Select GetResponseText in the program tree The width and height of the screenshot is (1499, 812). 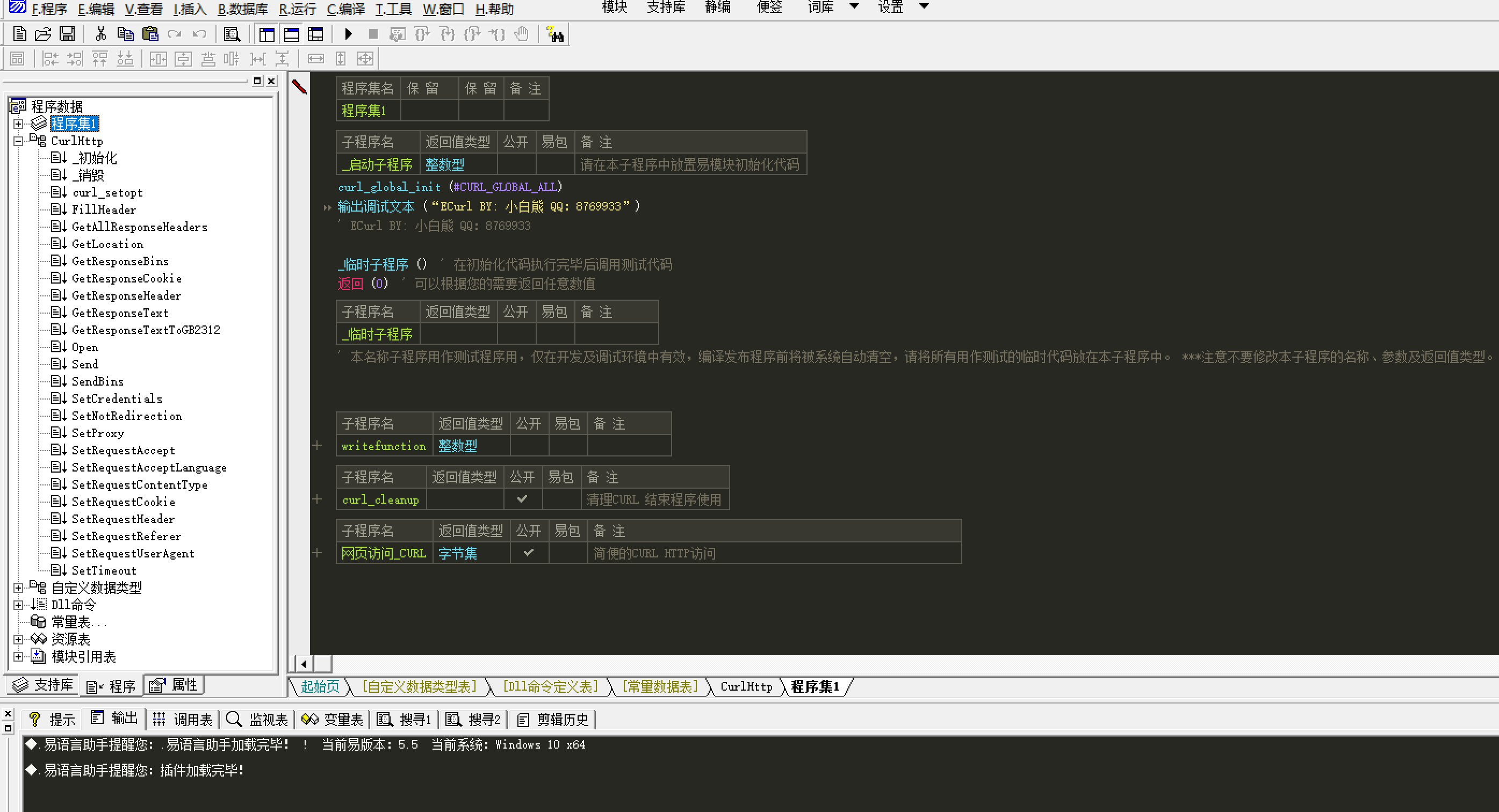click(x=120, y=313)
